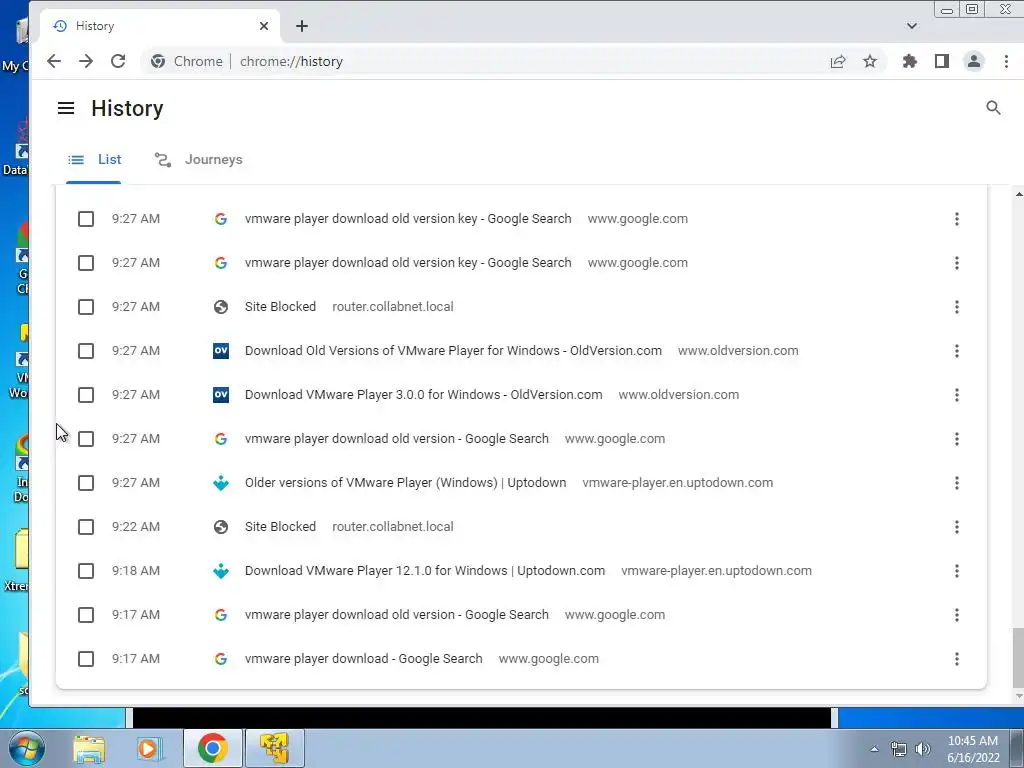
Task: Share this page icon in address bar
Action: (x=838, y=61)
